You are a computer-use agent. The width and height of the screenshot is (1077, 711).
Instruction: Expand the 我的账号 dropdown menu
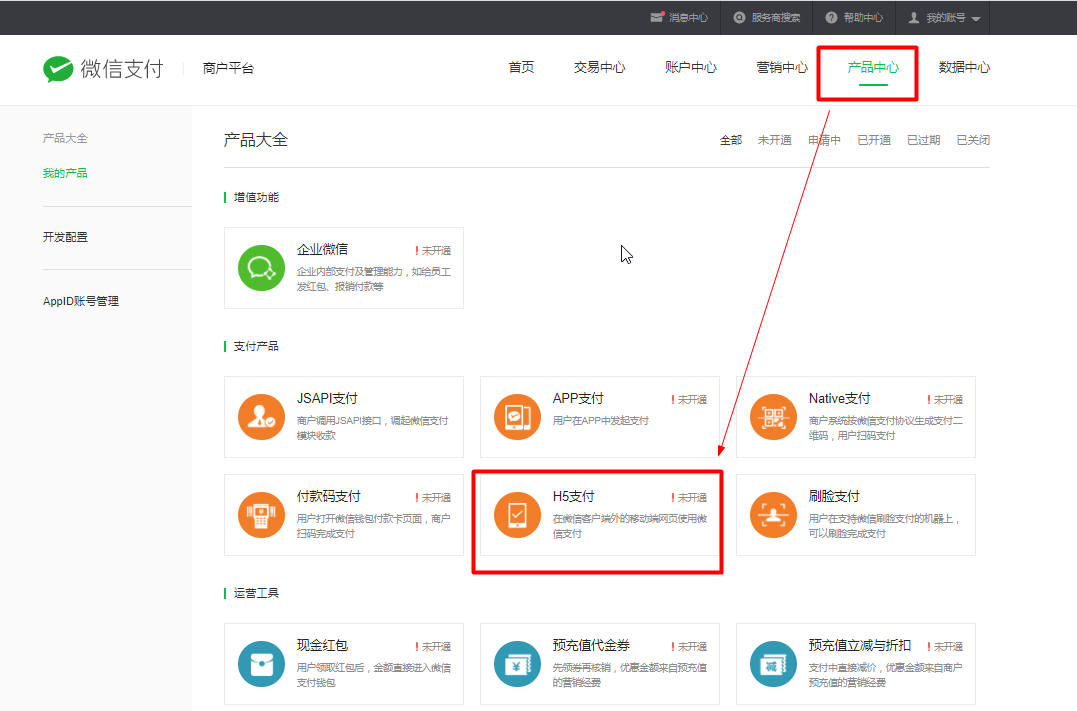pyautogui.click(x=943, y=18)
